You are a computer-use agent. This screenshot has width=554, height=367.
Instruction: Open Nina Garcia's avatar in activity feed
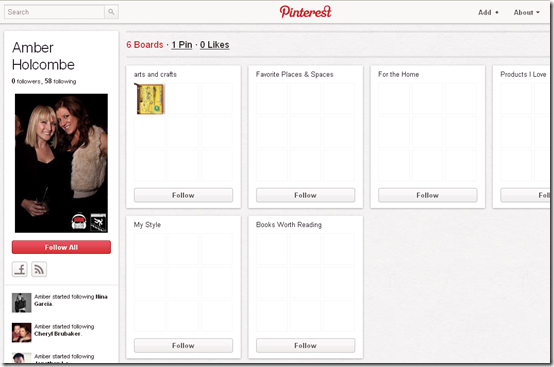(22, 303)
